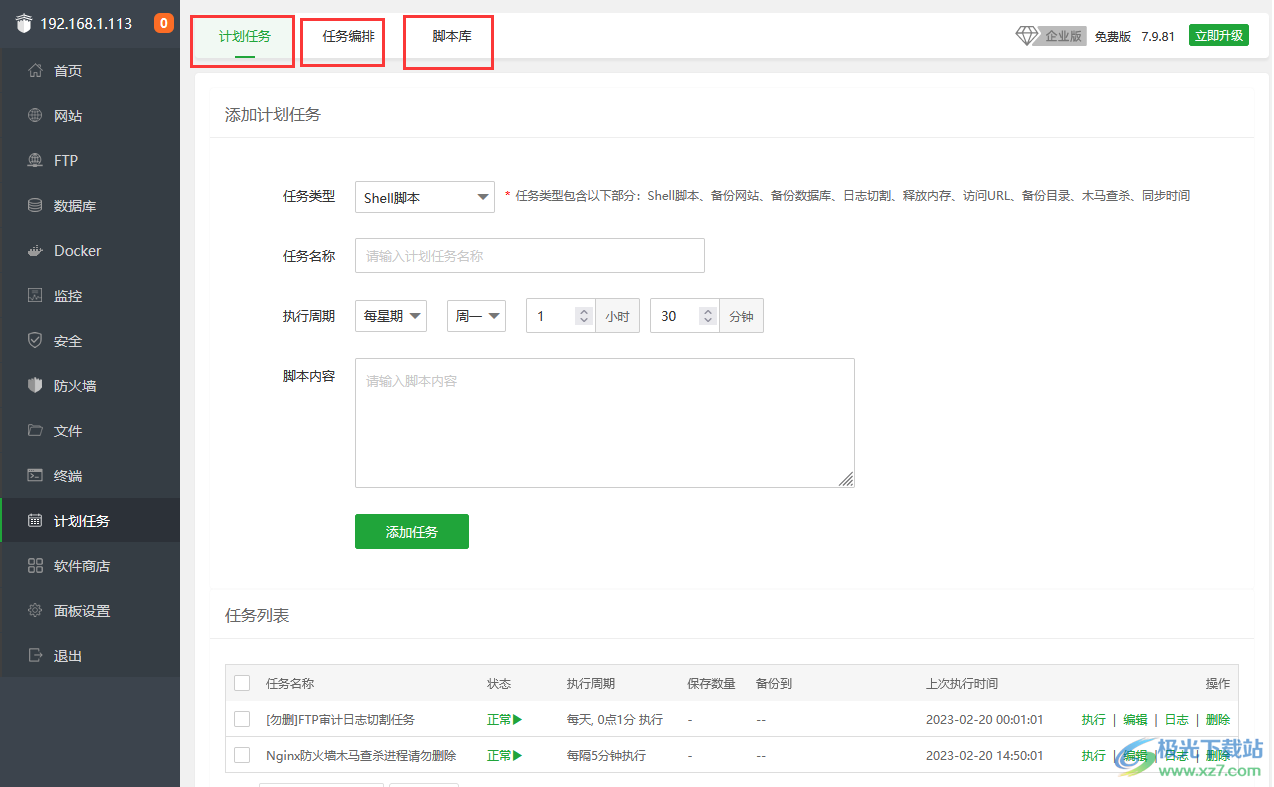
Task: Switch to the 脚本库 tab
Action: (452, 36)
